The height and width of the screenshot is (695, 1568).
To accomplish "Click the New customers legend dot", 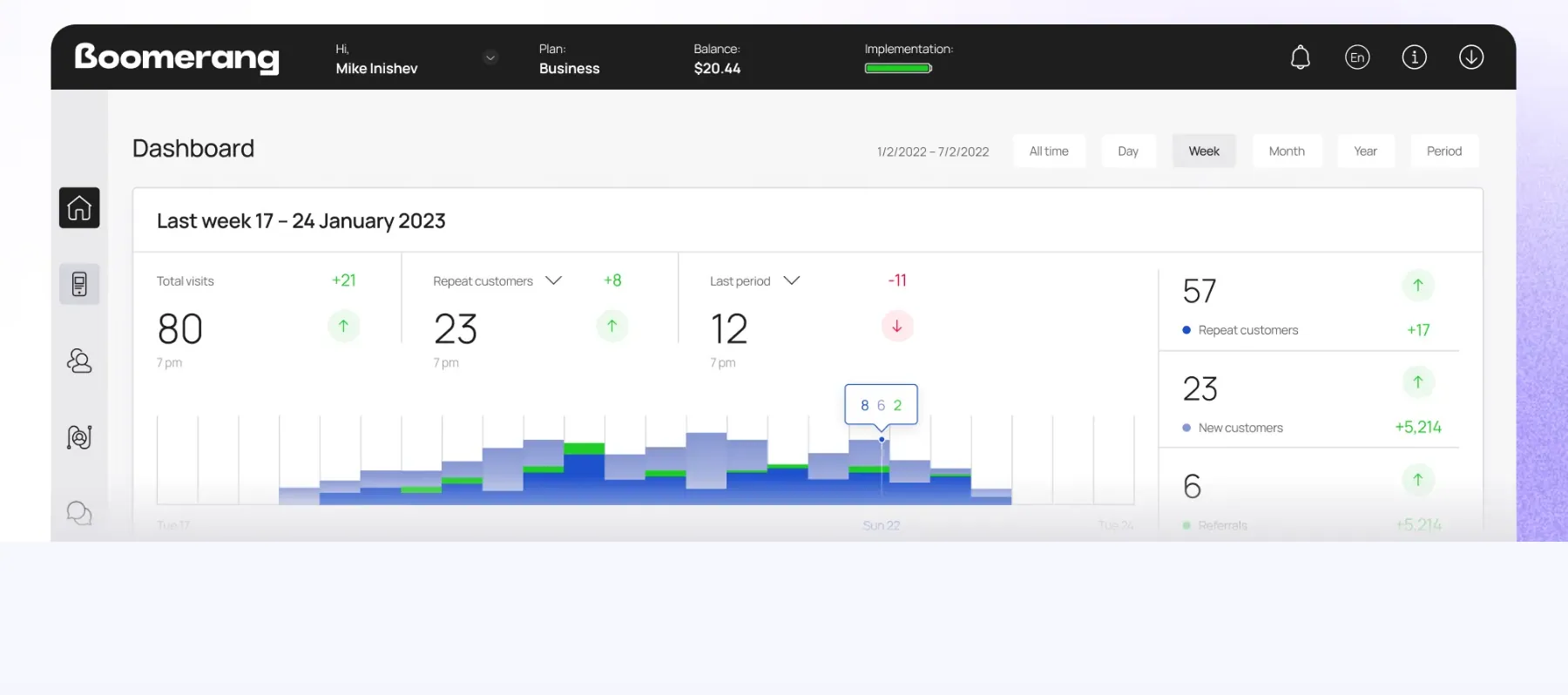I will 1186,428.
